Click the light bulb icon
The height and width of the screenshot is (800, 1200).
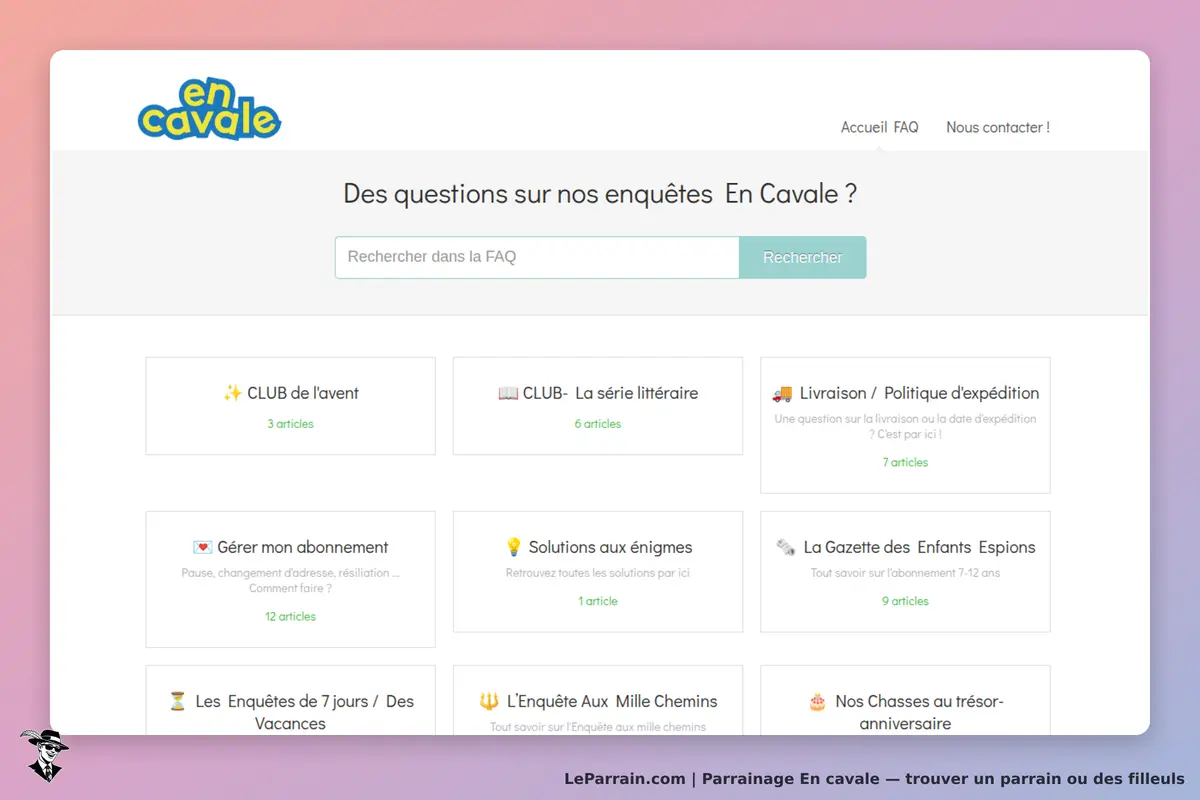(514, 547)
